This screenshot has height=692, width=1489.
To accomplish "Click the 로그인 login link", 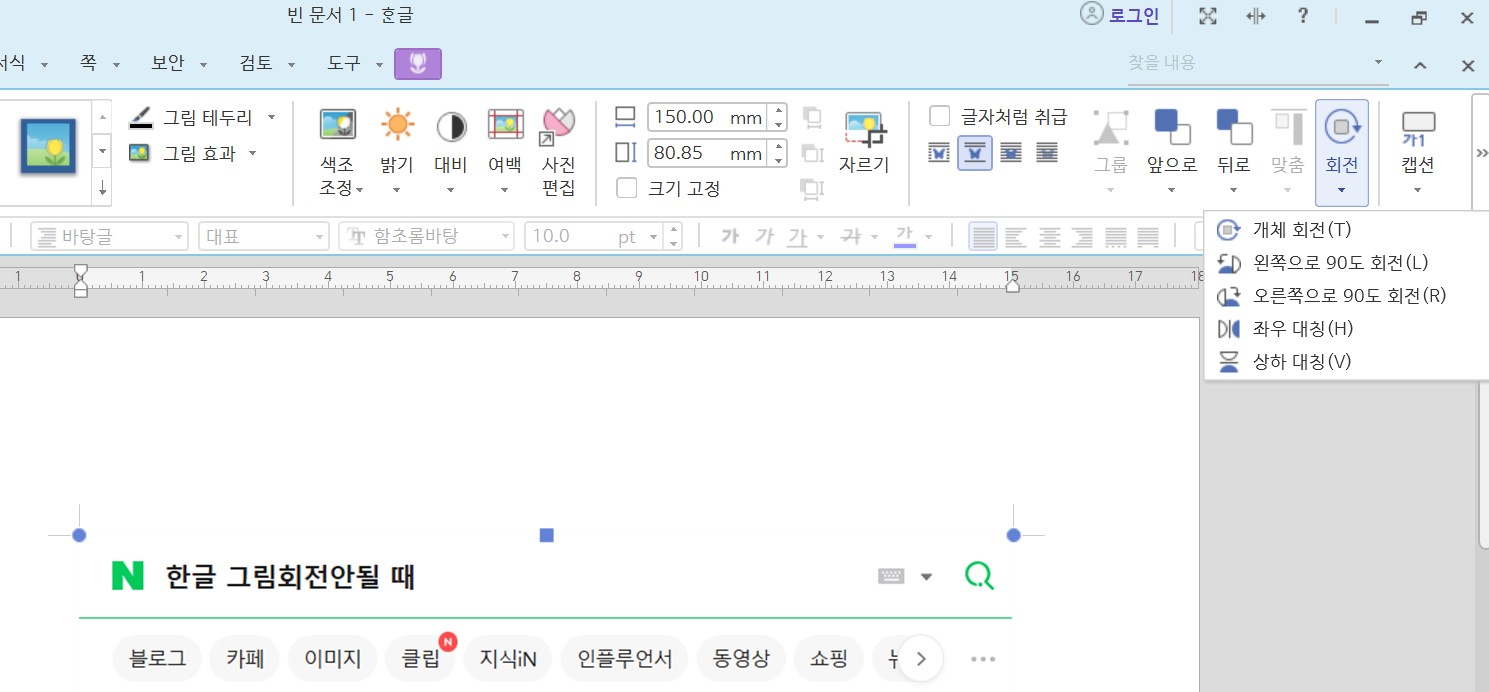I will pos(1134,15).
